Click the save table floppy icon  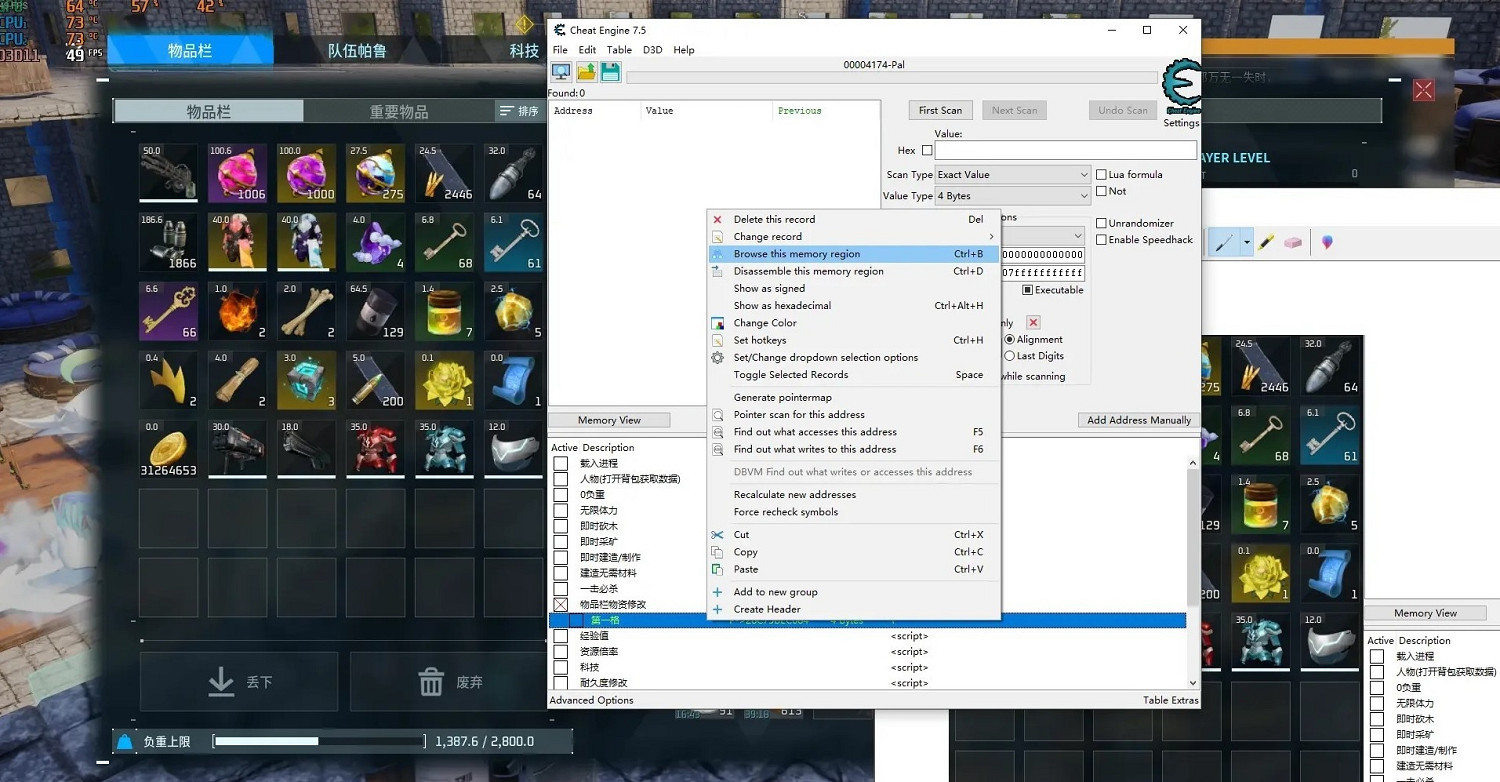(x=610, y=72)
